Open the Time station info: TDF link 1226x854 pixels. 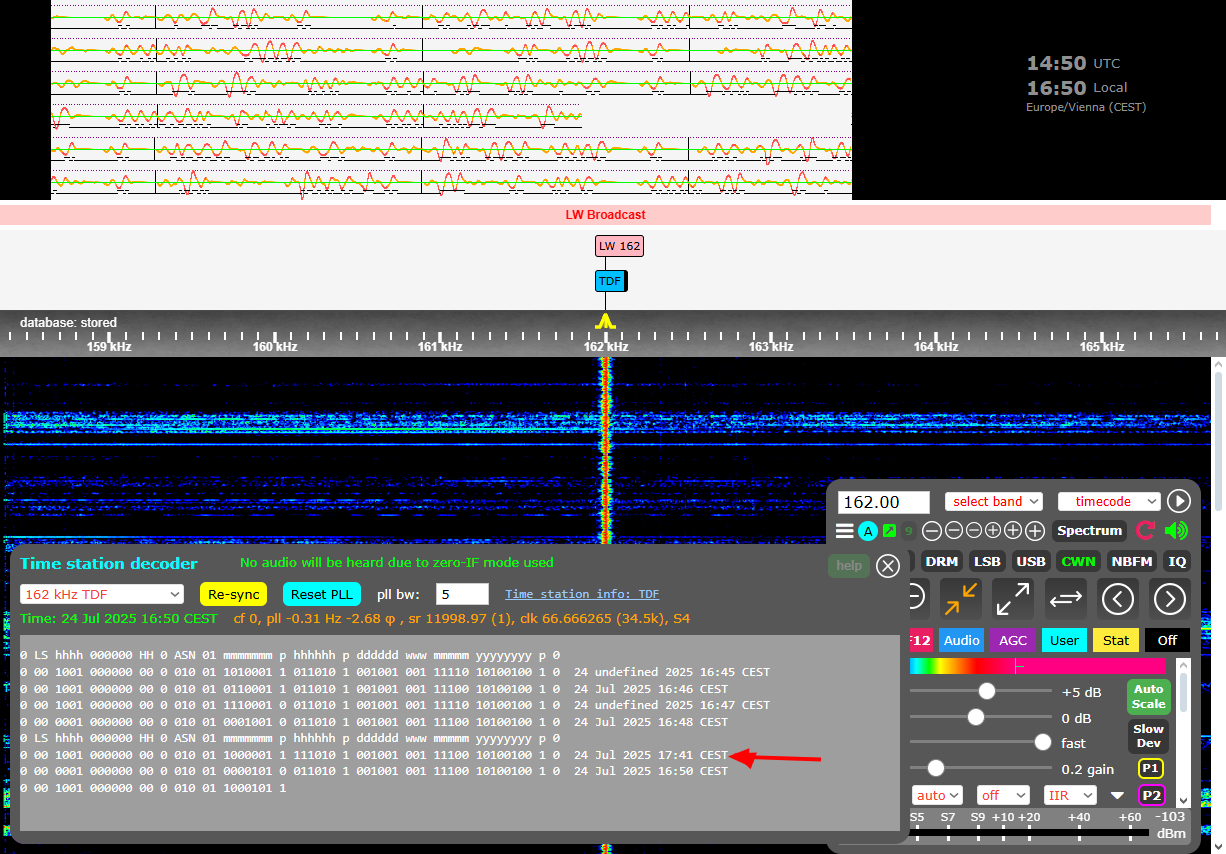click(x=582, y=594)
